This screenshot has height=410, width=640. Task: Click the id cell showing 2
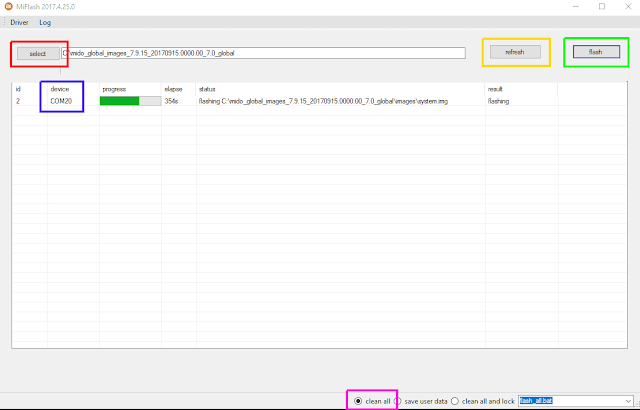[18, 101]
